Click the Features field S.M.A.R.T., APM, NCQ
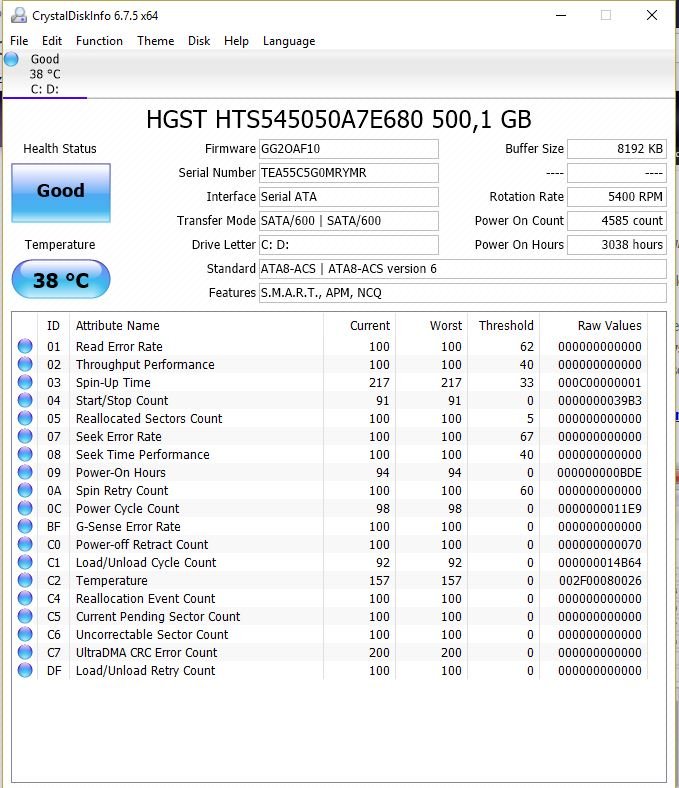Screen dimensions: 679x788 pyautogui.click(x=463, y=293)
